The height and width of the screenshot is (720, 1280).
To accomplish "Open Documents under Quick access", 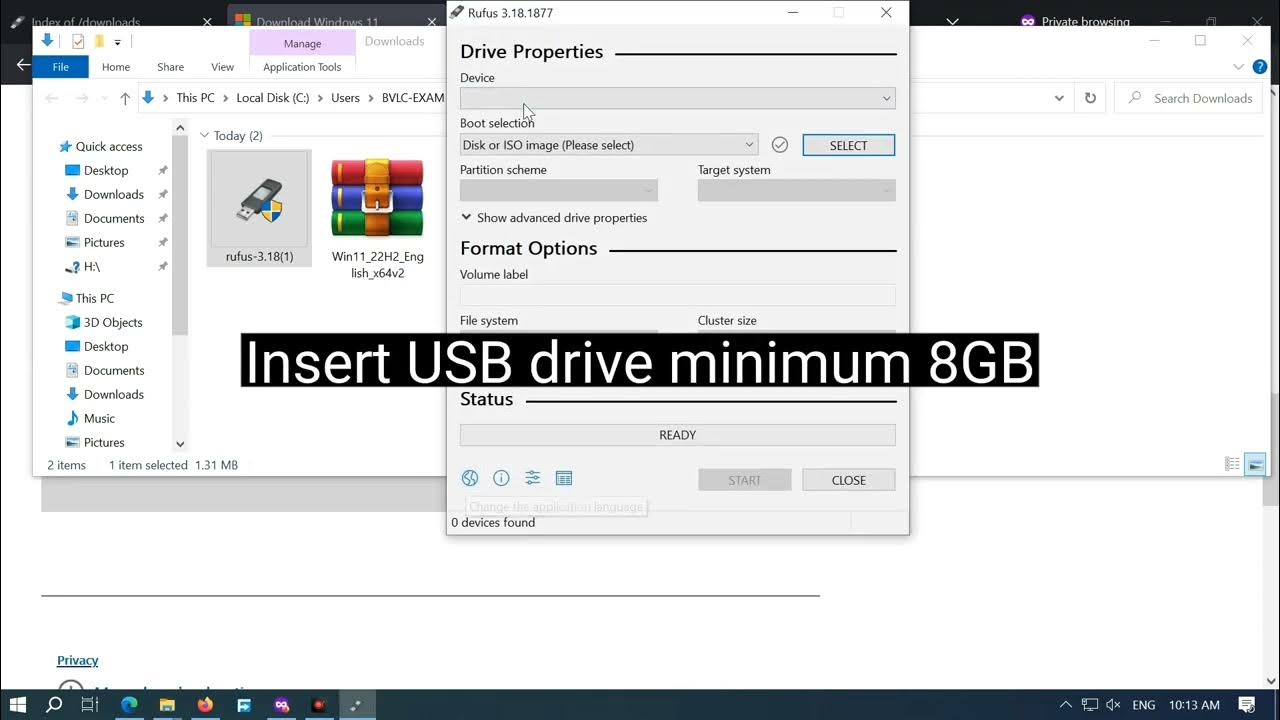I will 114,218.
